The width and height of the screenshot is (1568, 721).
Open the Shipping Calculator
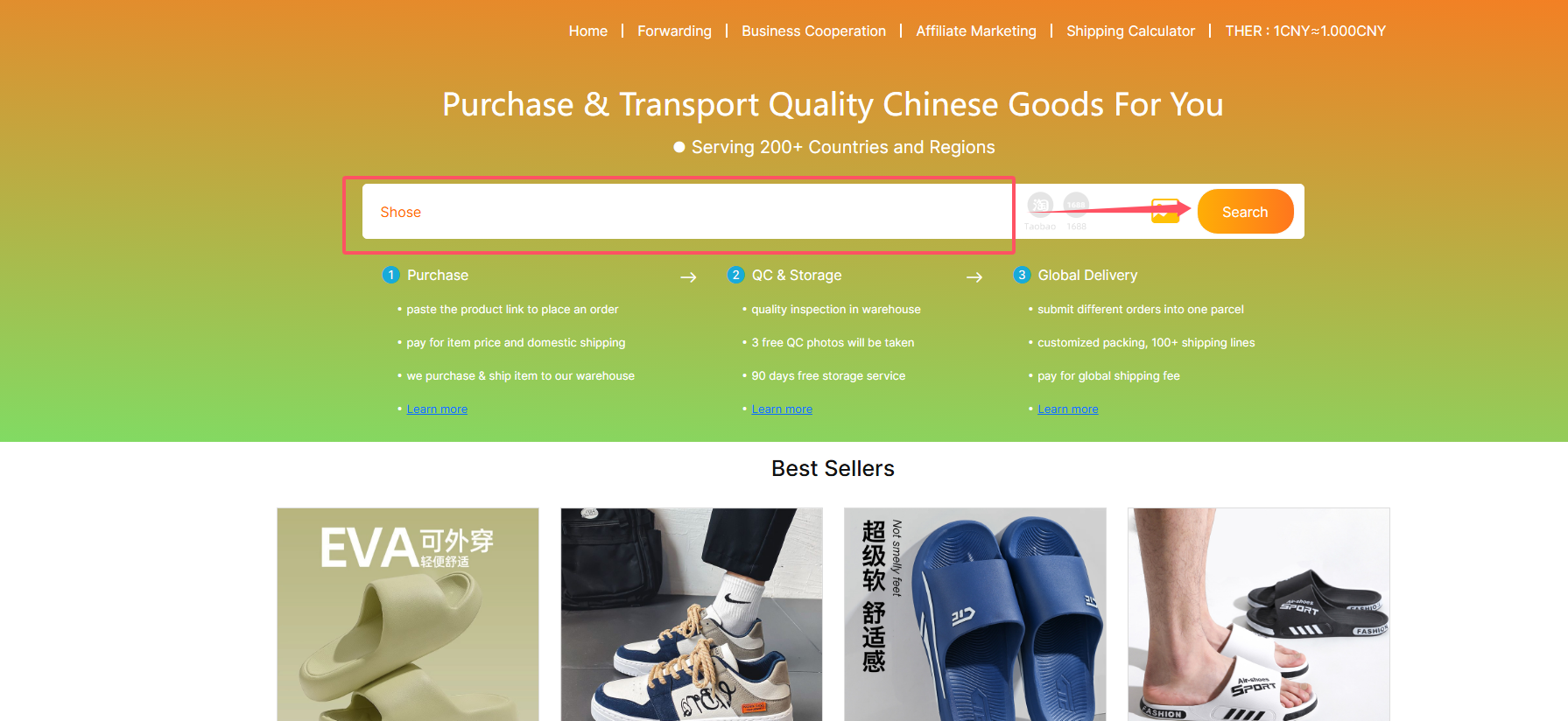pos(1130,31)
